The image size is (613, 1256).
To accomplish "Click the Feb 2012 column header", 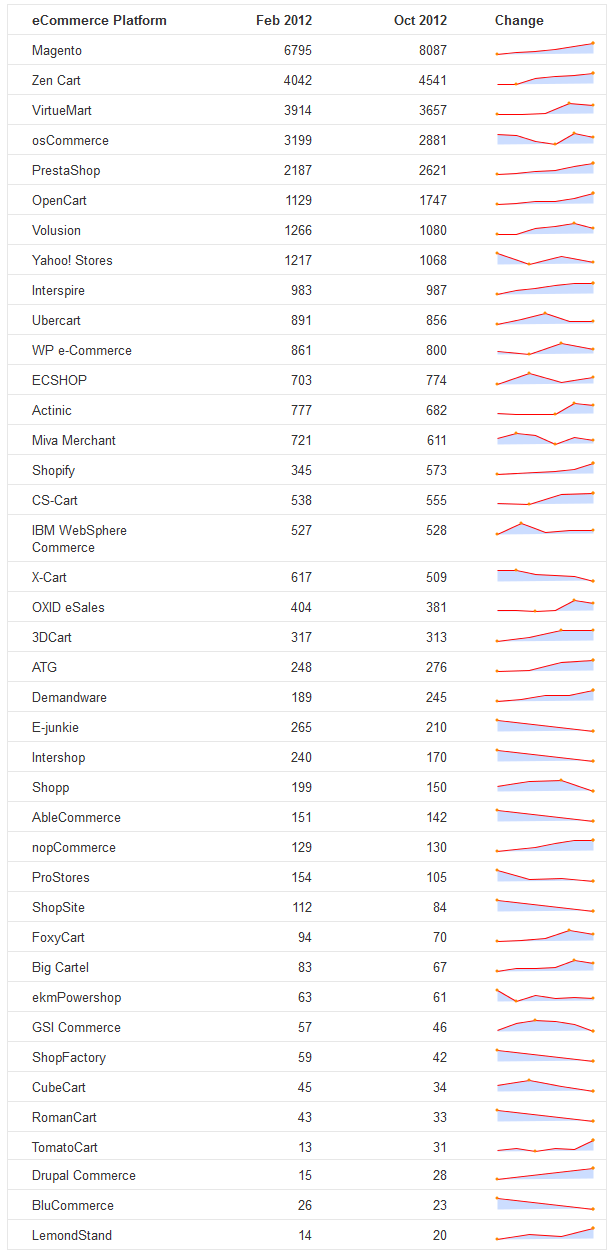I will 284,20.
